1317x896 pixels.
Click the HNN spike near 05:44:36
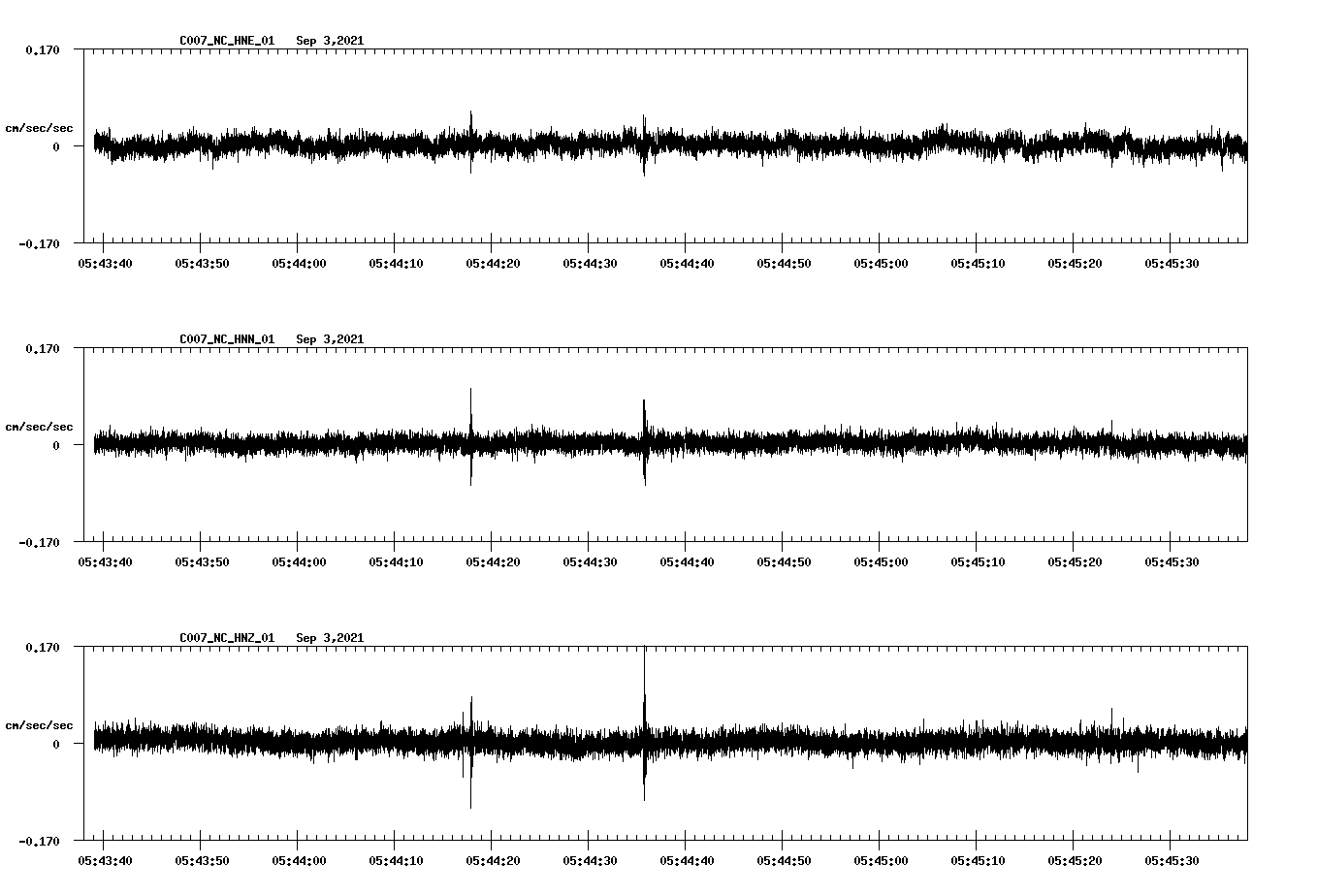click(644, 442)
